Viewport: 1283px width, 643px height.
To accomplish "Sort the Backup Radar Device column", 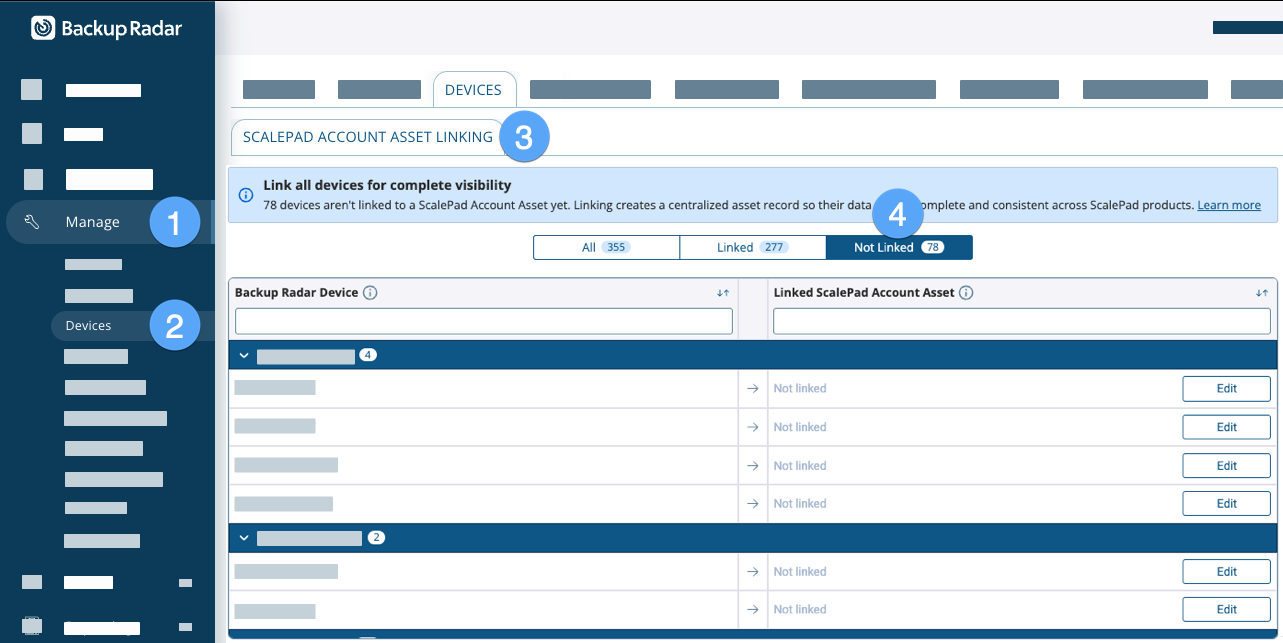I will pyautogui.click(x=724, y=293).
